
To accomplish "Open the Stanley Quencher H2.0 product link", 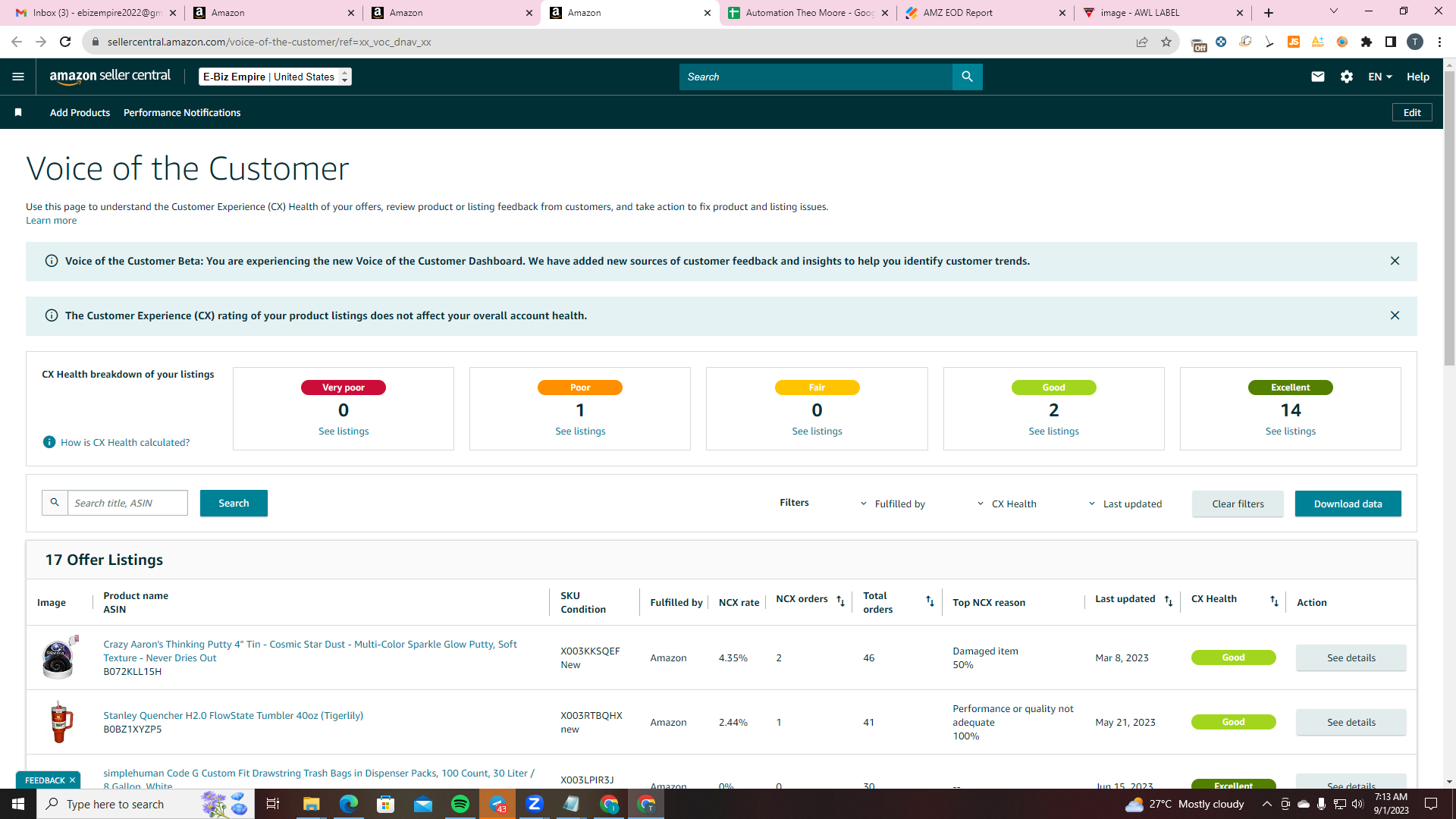I will (233, 715).
